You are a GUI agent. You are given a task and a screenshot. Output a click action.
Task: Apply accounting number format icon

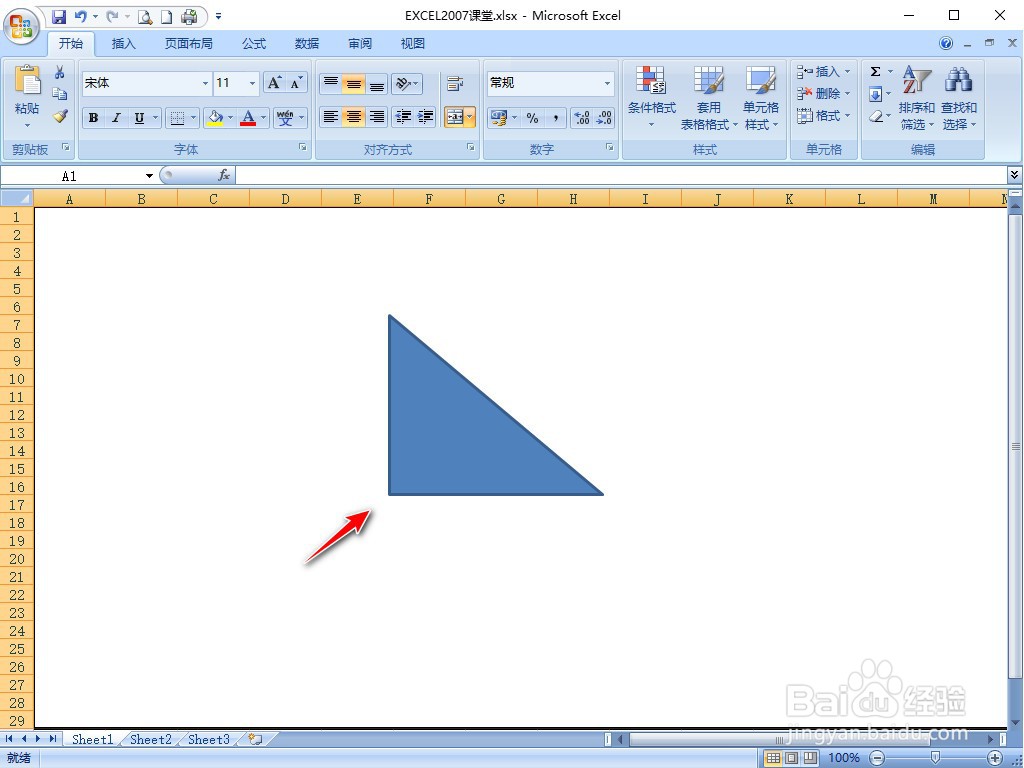499,118
